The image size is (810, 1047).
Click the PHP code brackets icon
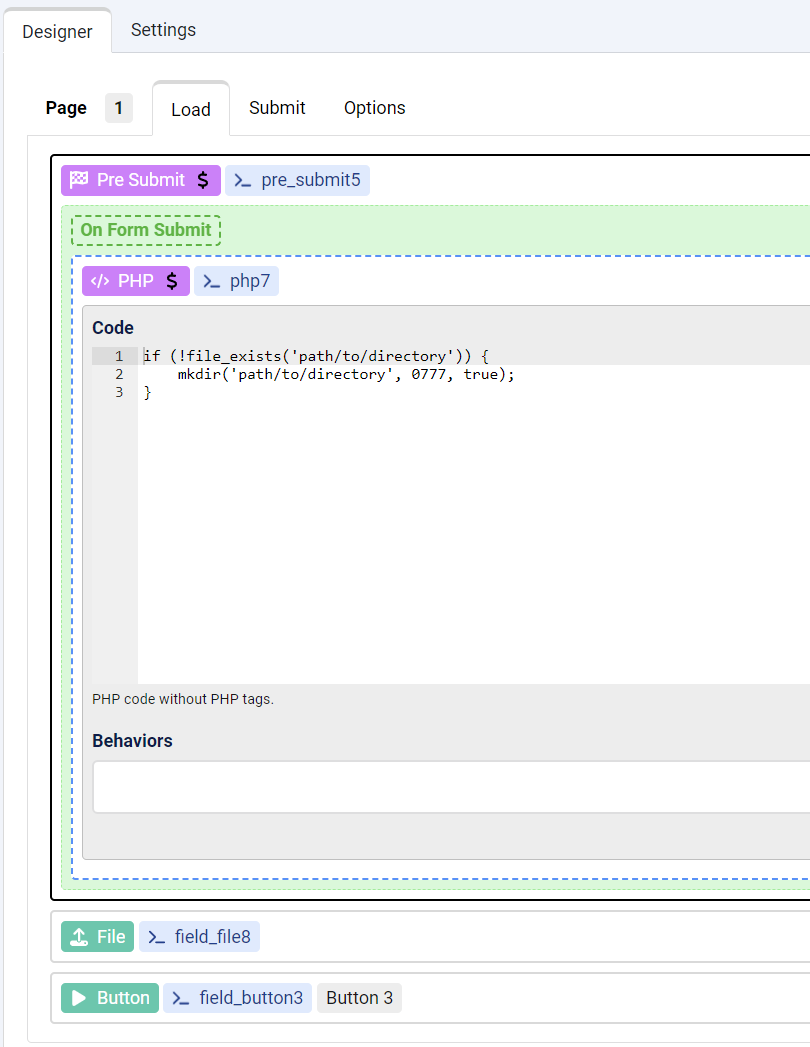point(99,281)
